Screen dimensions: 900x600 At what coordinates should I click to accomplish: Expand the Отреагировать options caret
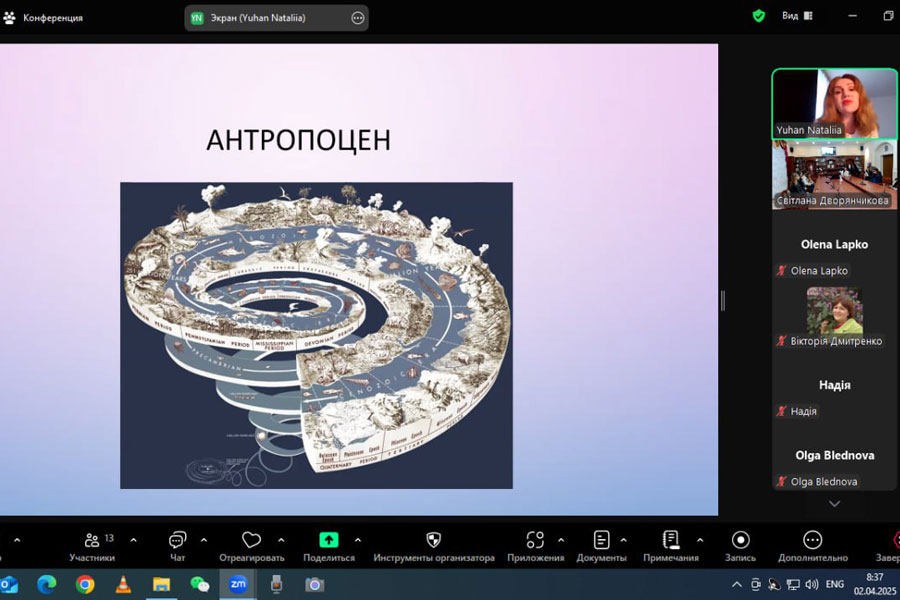point(281,540)
